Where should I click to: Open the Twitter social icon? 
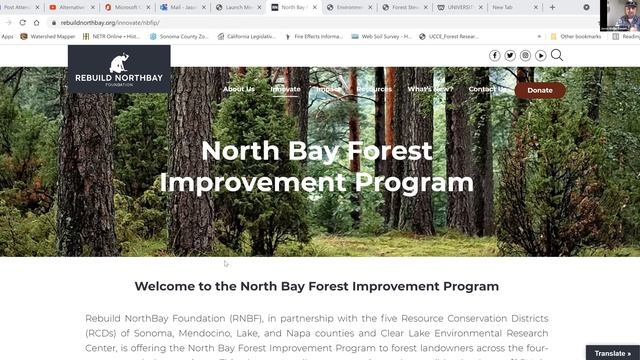click(x=510, y=56)
